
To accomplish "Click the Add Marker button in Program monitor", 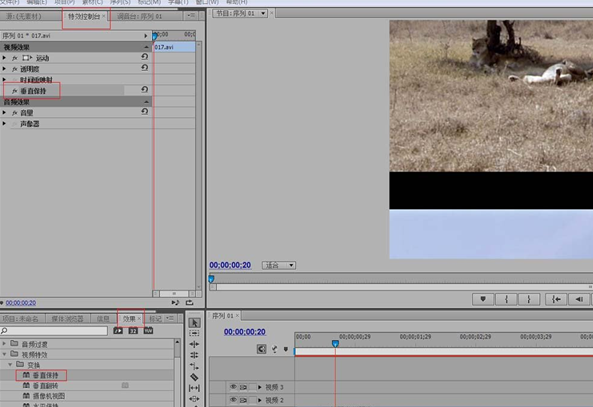I will (483, 299).
